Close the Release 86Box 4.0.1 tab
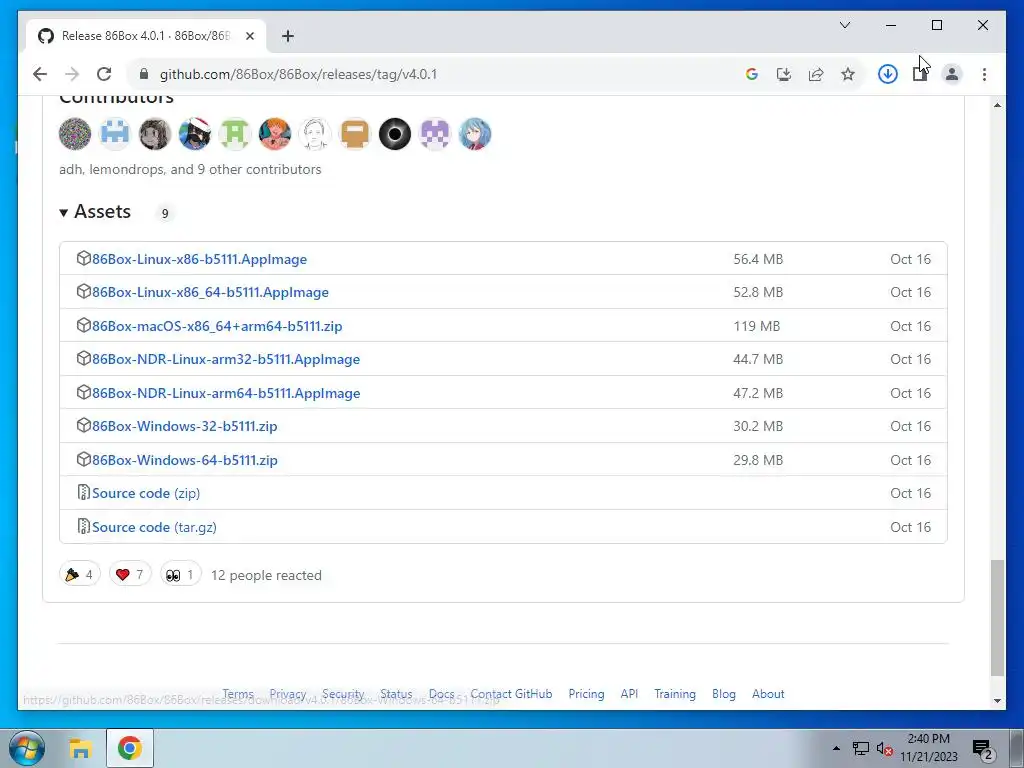 (249, 36)
